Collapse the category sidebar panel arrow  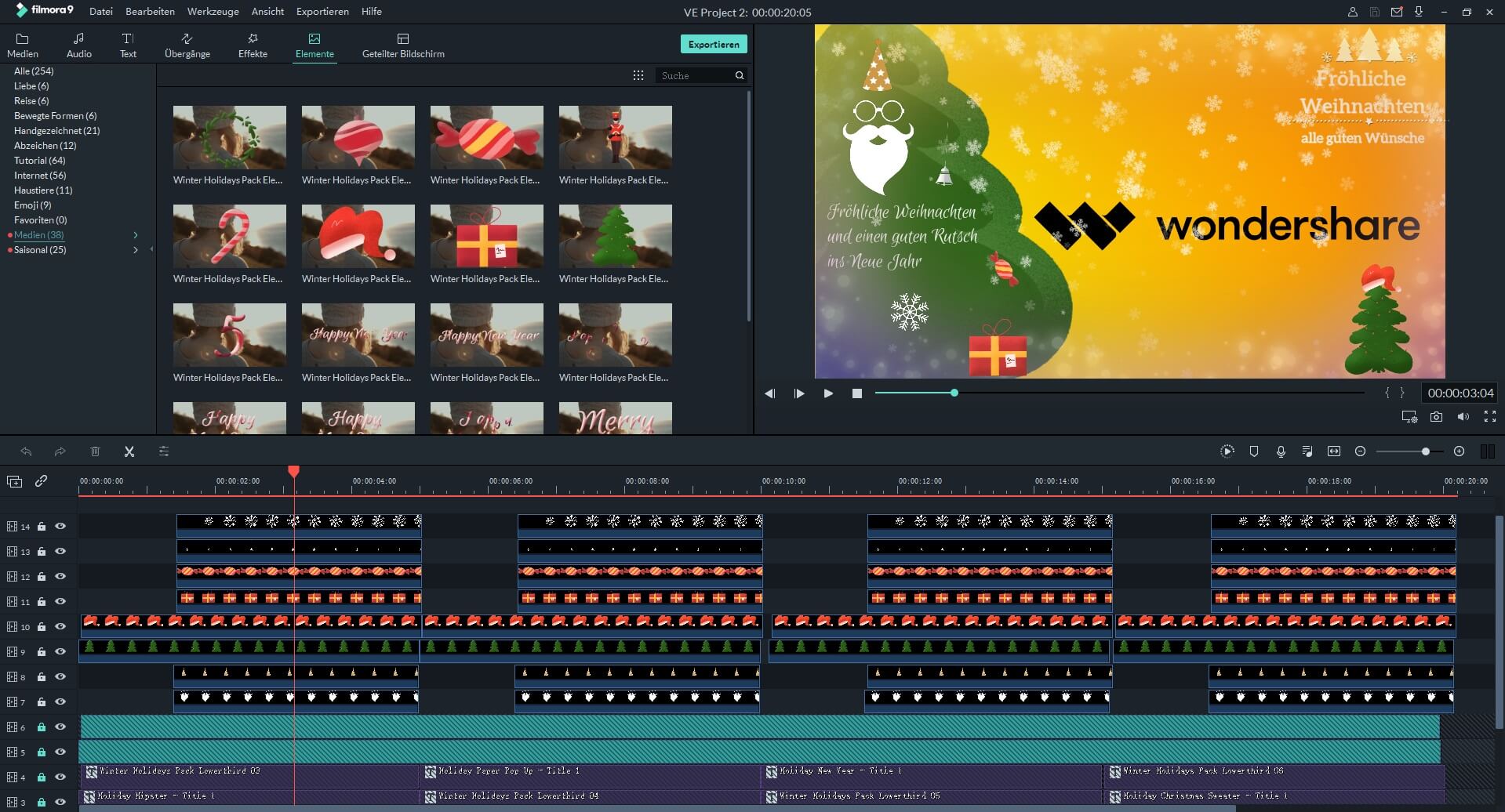(151, 249)
